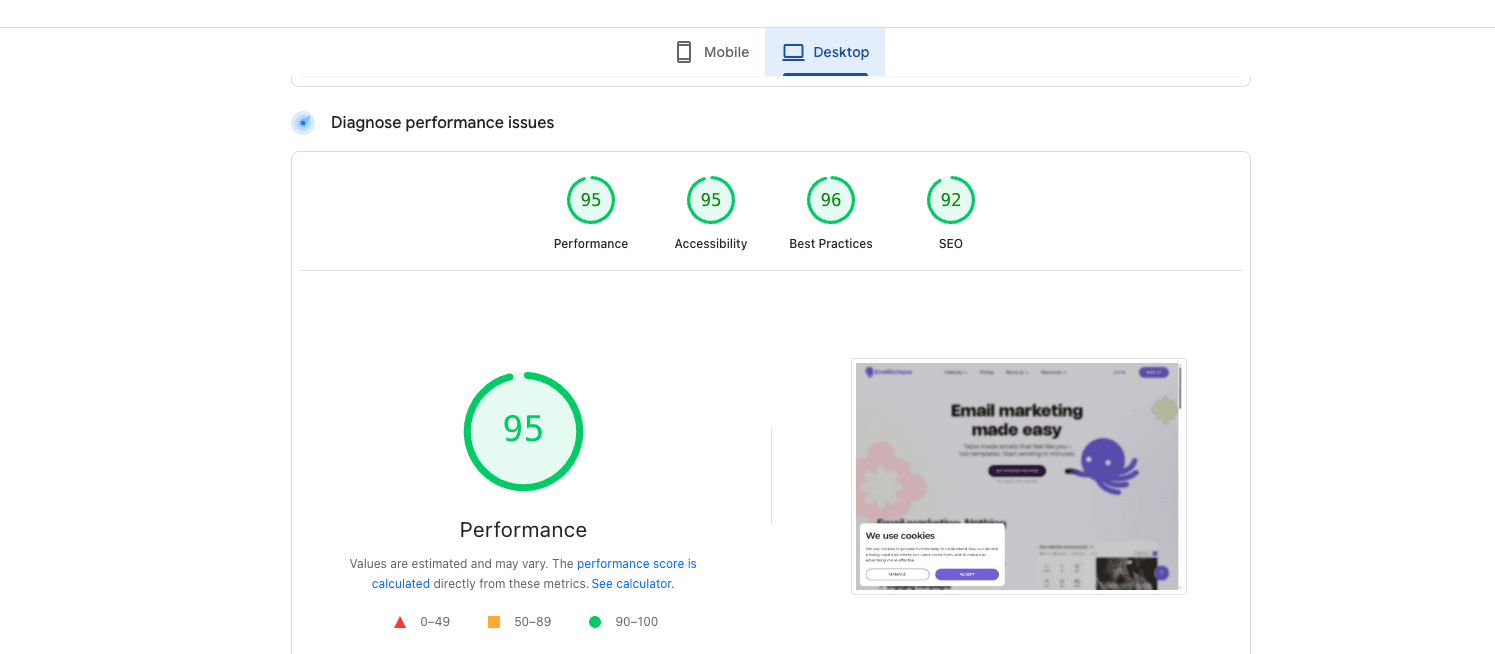This screenshot has height=654, width=1495.
Task: Jump to Best Practices score gauge 96
Action: (831, 200)
